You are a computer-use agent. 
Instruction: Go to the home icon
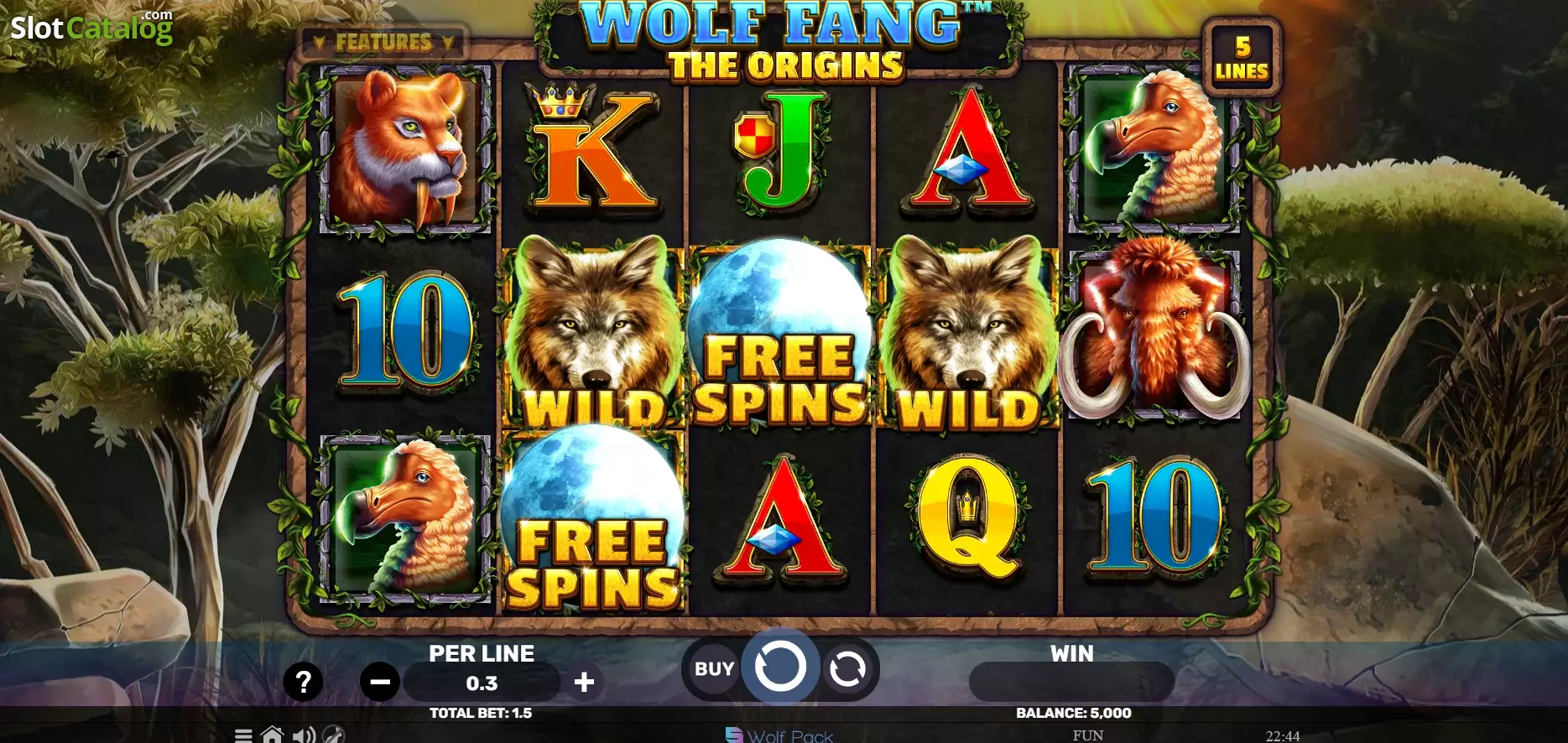click(272, 735)
